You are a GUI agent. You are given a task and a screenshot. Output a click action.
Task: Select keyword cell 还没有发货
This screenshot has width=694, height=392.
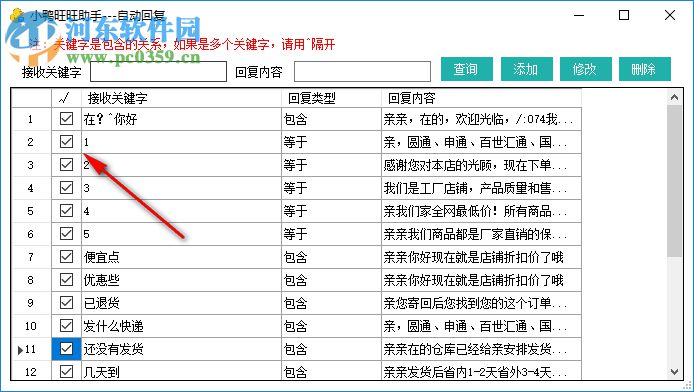point(181,349)
